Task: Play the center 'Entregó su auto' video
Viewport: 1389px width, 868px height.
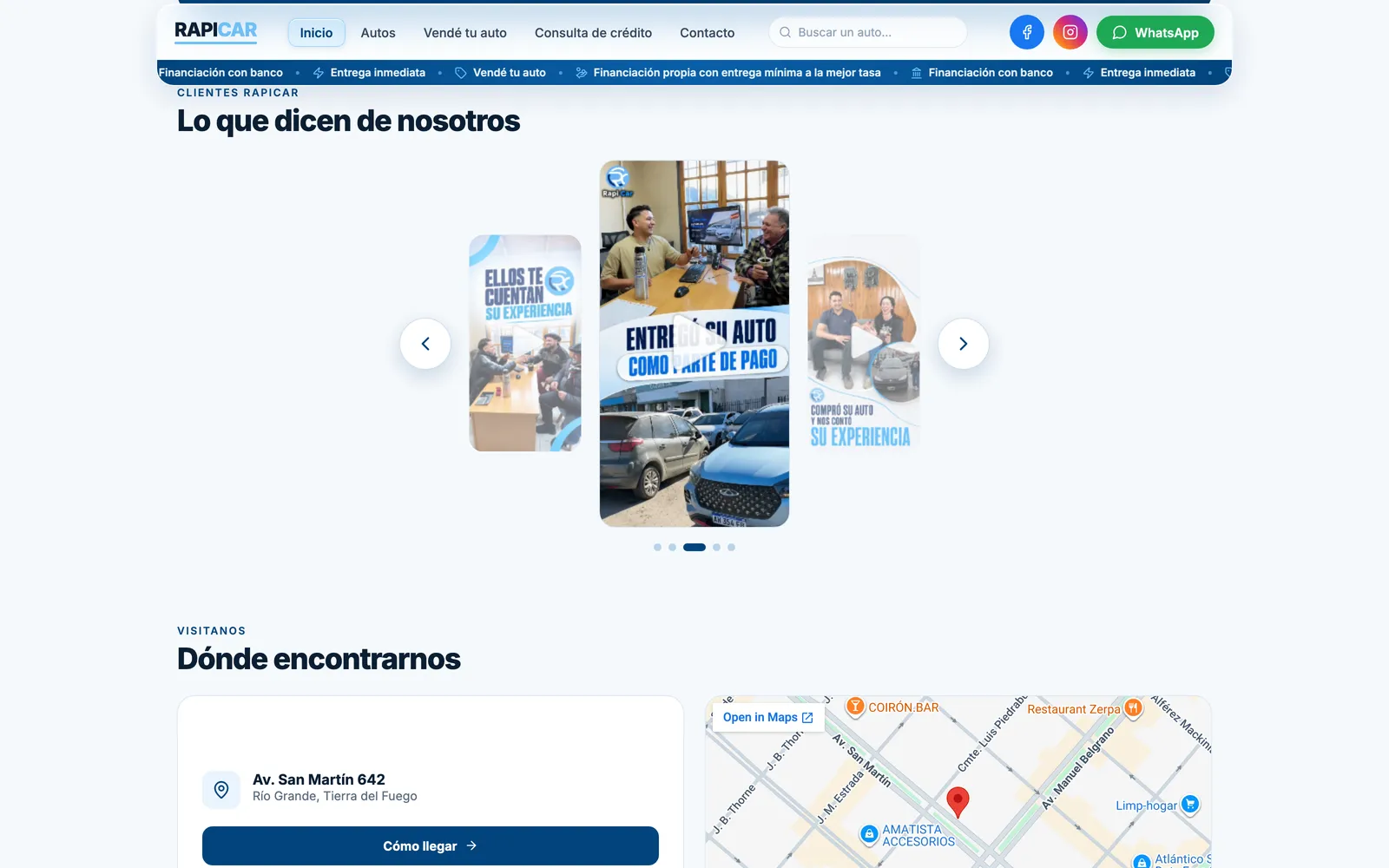Action: coord(694,343)
